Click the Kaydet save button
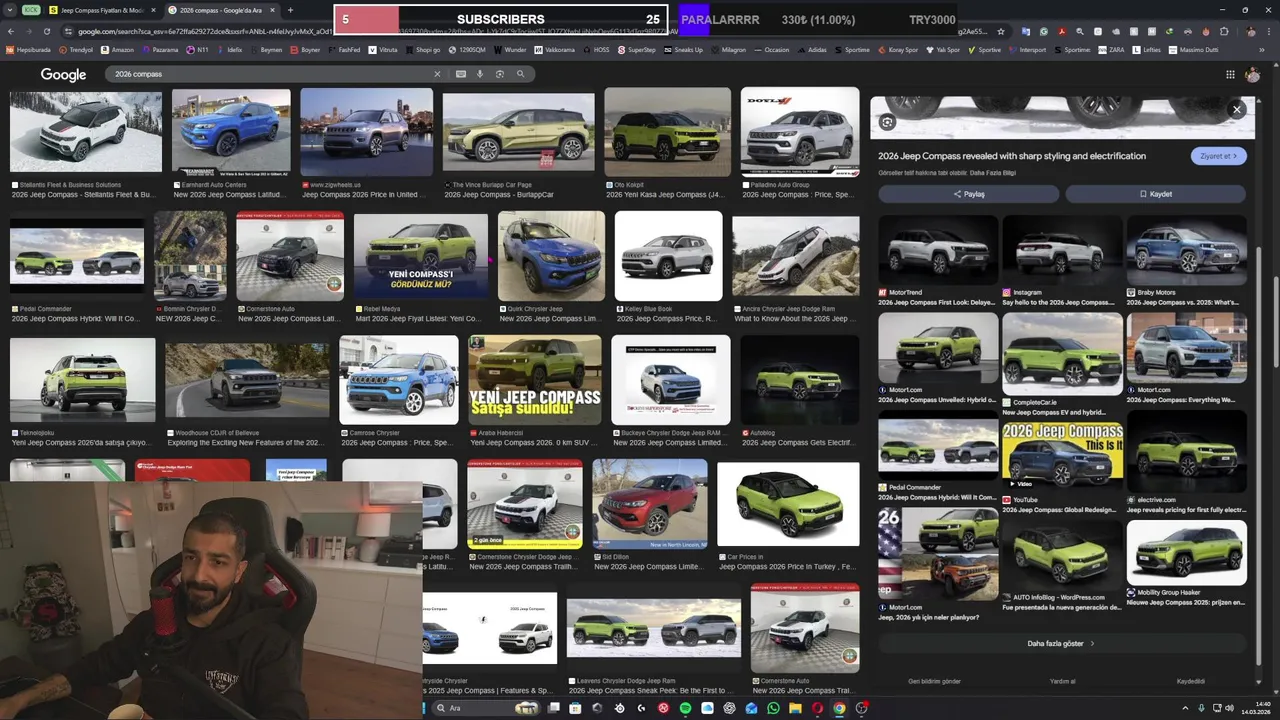This screenshot has width=1280, height=720. [x=1156, y=194]
